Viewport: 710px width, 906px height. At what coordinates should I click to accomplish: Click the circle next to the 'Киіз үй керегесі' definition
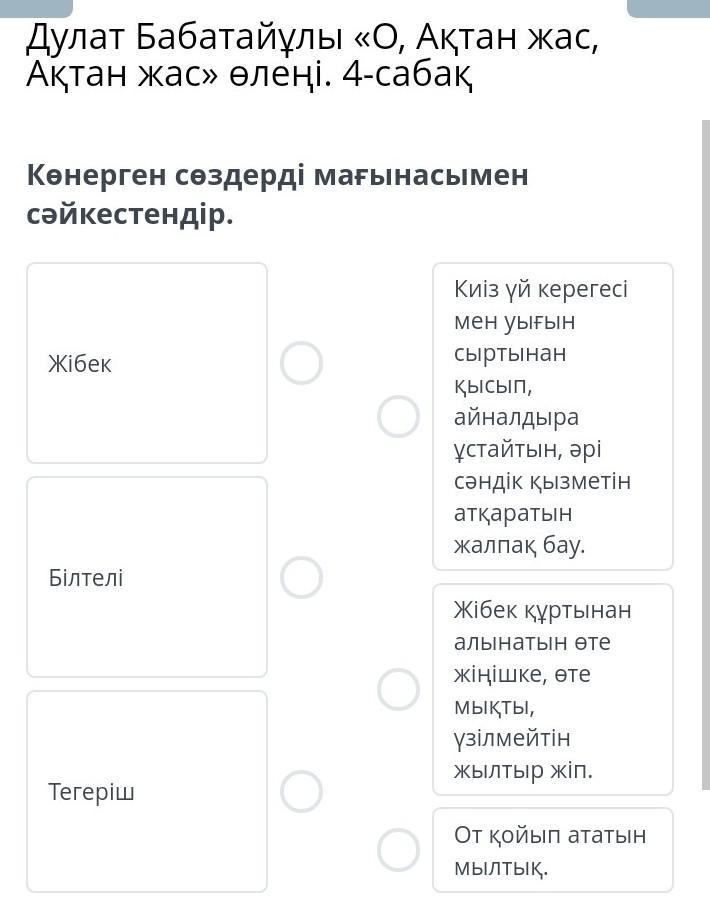coord(398,416)
